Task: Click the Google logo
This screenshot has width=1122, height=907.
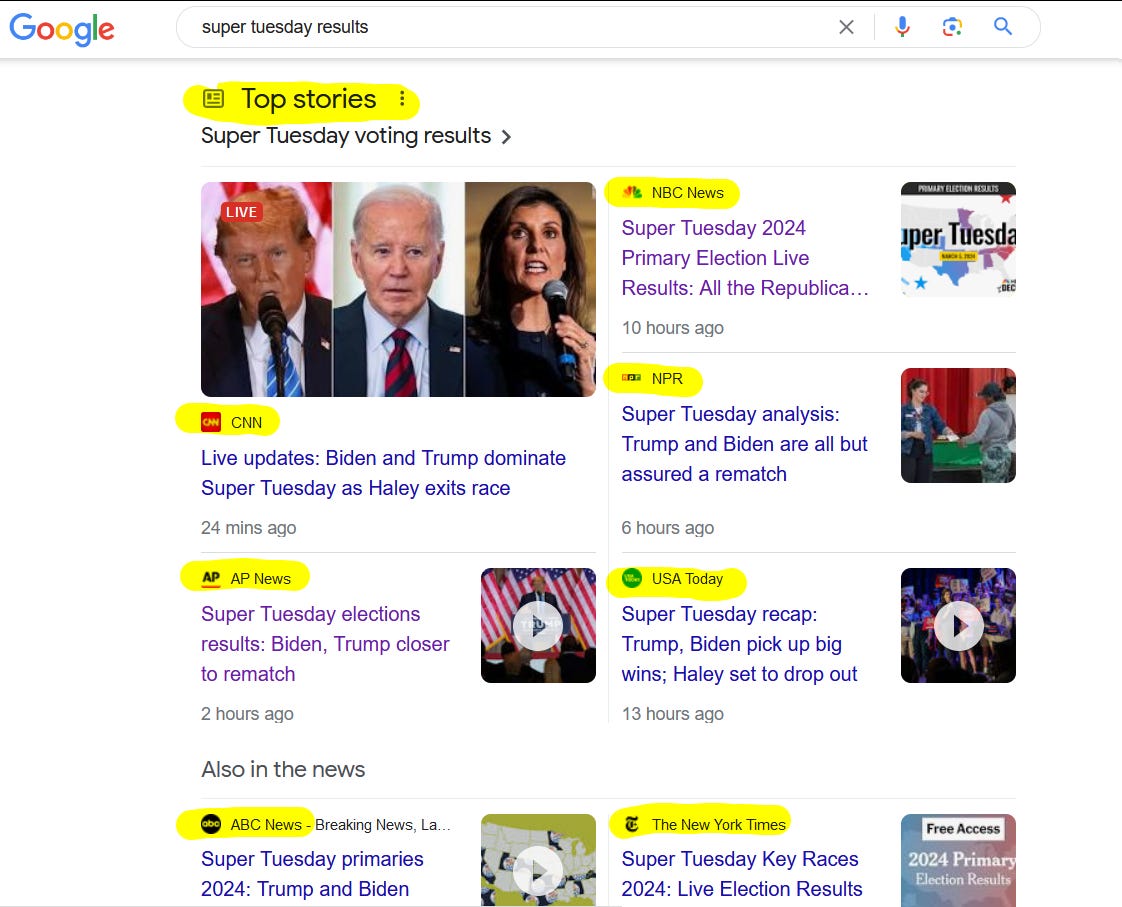Action: pyautogui.click(x=62, y=29)
